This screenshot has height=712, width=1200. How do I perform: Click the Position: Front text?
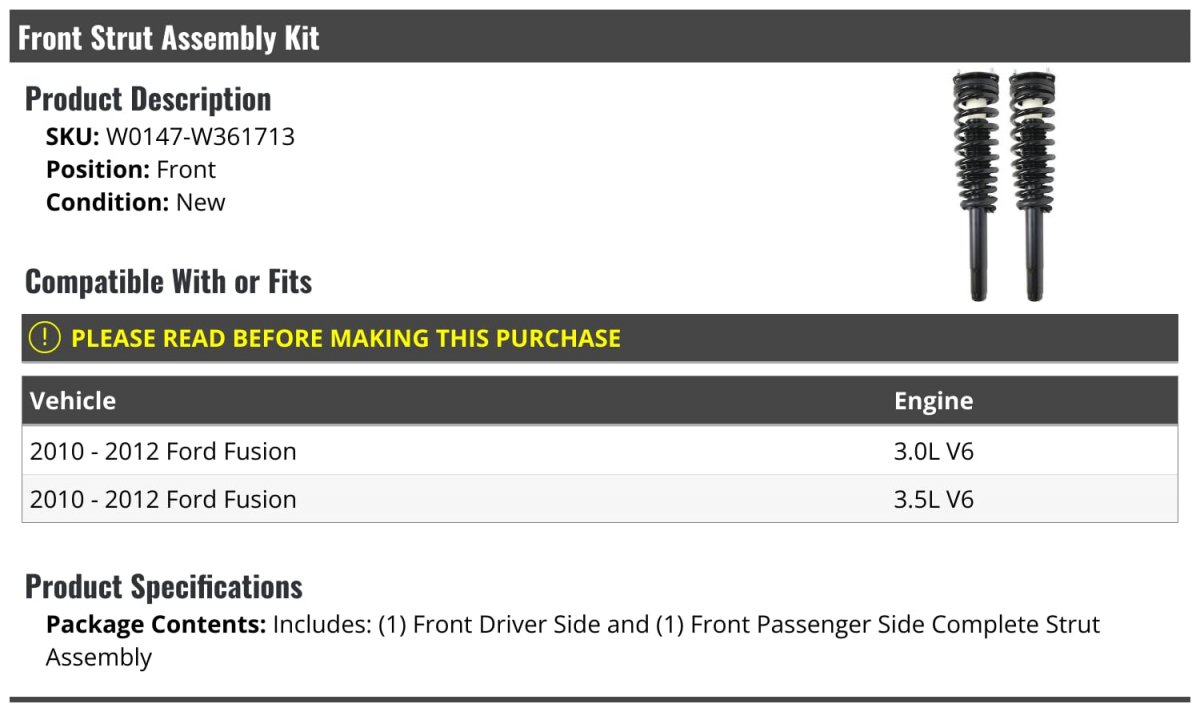click(131, 170)
